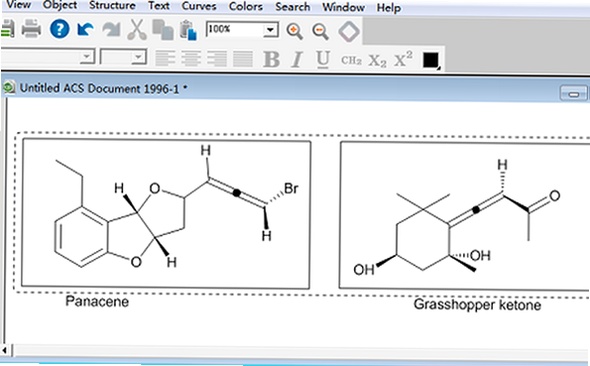
Task: Click the Zoom Out magnifier icon
Action: coord(320,31)
